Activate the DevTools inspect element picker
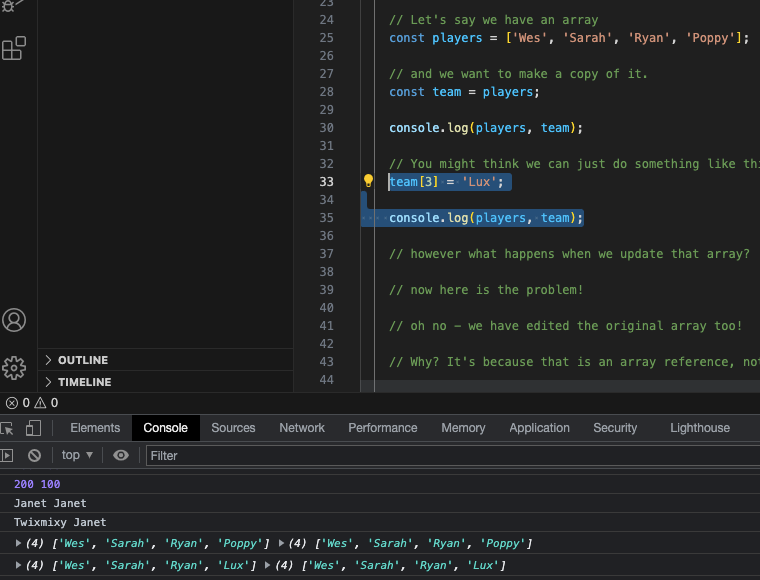This screenshot has height=580, width=760. click(x=7, y=428)
